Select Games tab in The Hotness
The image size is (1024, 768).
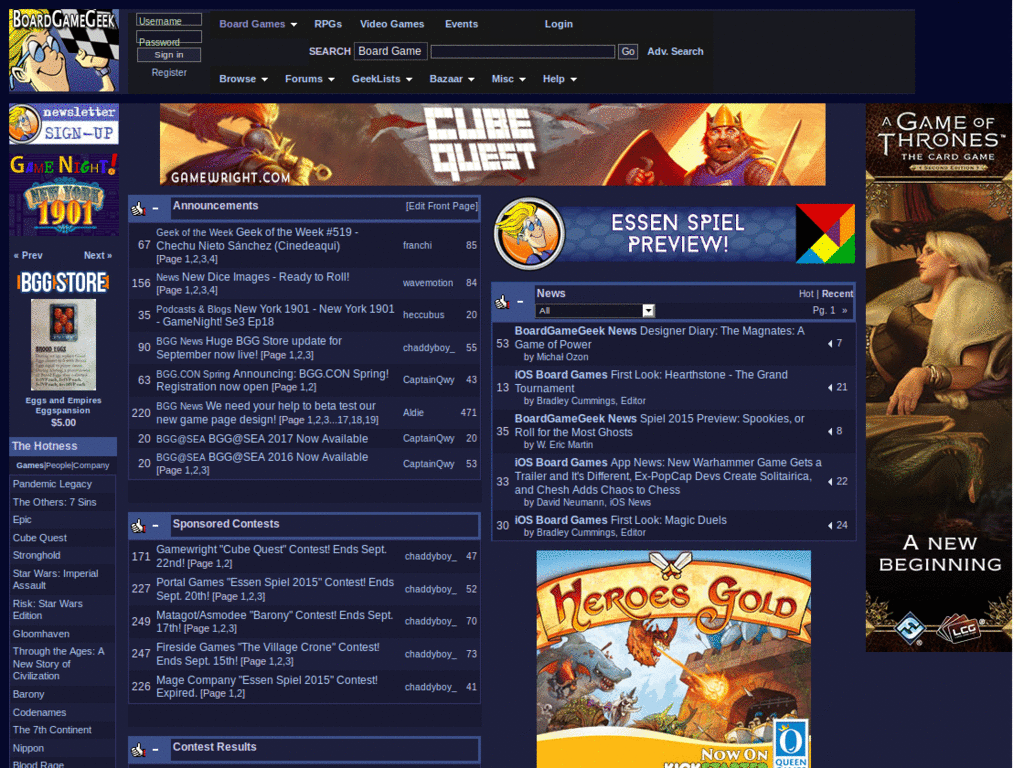point(30,466)
